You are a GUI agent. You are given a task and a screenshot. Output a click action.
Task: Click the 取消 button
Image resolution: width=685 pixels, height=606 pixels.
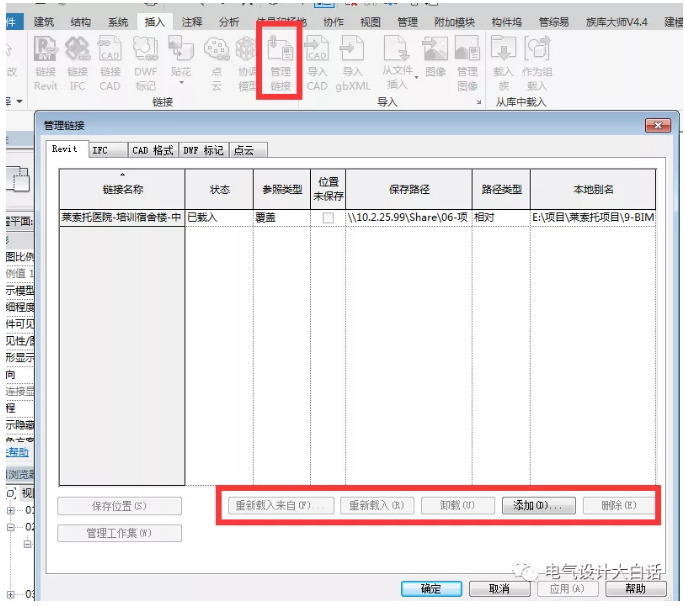497,589
